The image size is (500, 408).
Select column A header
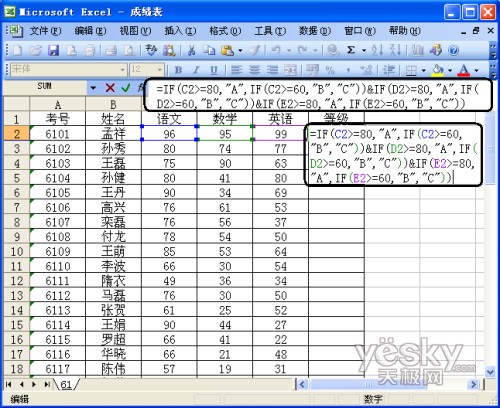(58, 104)
